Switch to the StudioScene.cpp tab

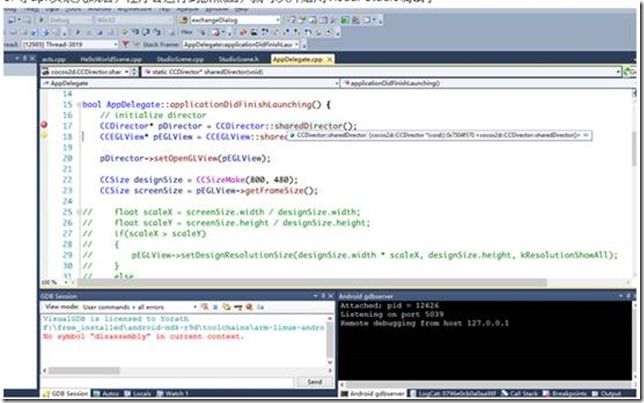pos(180,60)
